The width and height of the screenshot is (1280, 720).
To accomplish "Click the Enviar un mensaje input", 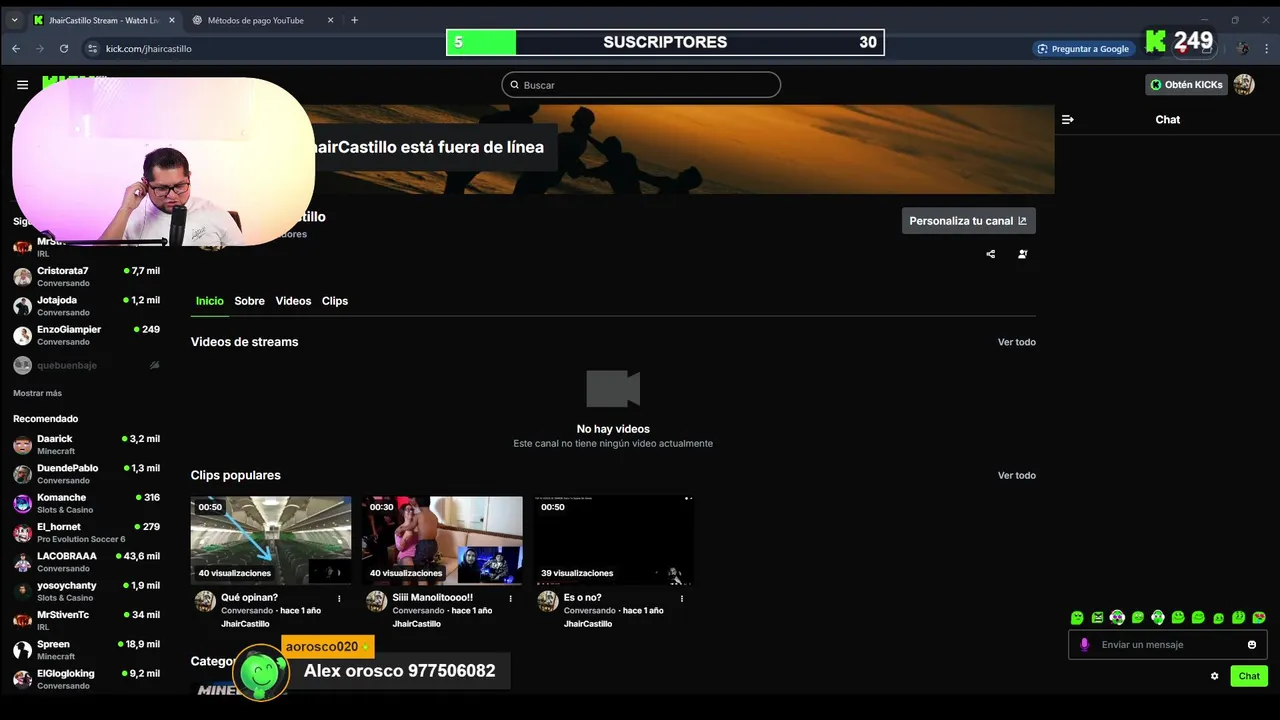I will click(x=1168, y=645).
